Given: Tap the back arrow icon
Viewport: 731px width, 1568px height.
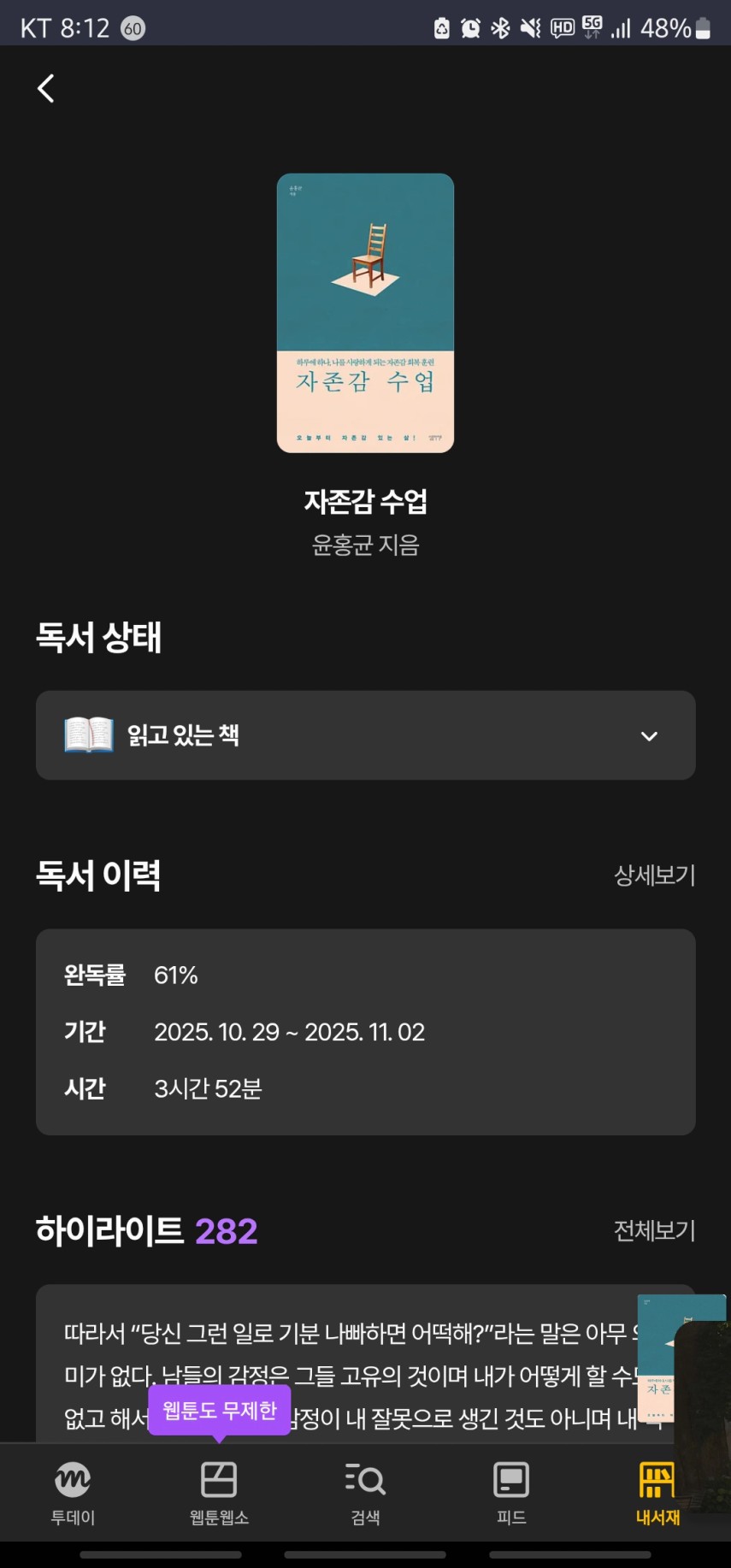Looking at the screenshot, I should click(46, 88).
